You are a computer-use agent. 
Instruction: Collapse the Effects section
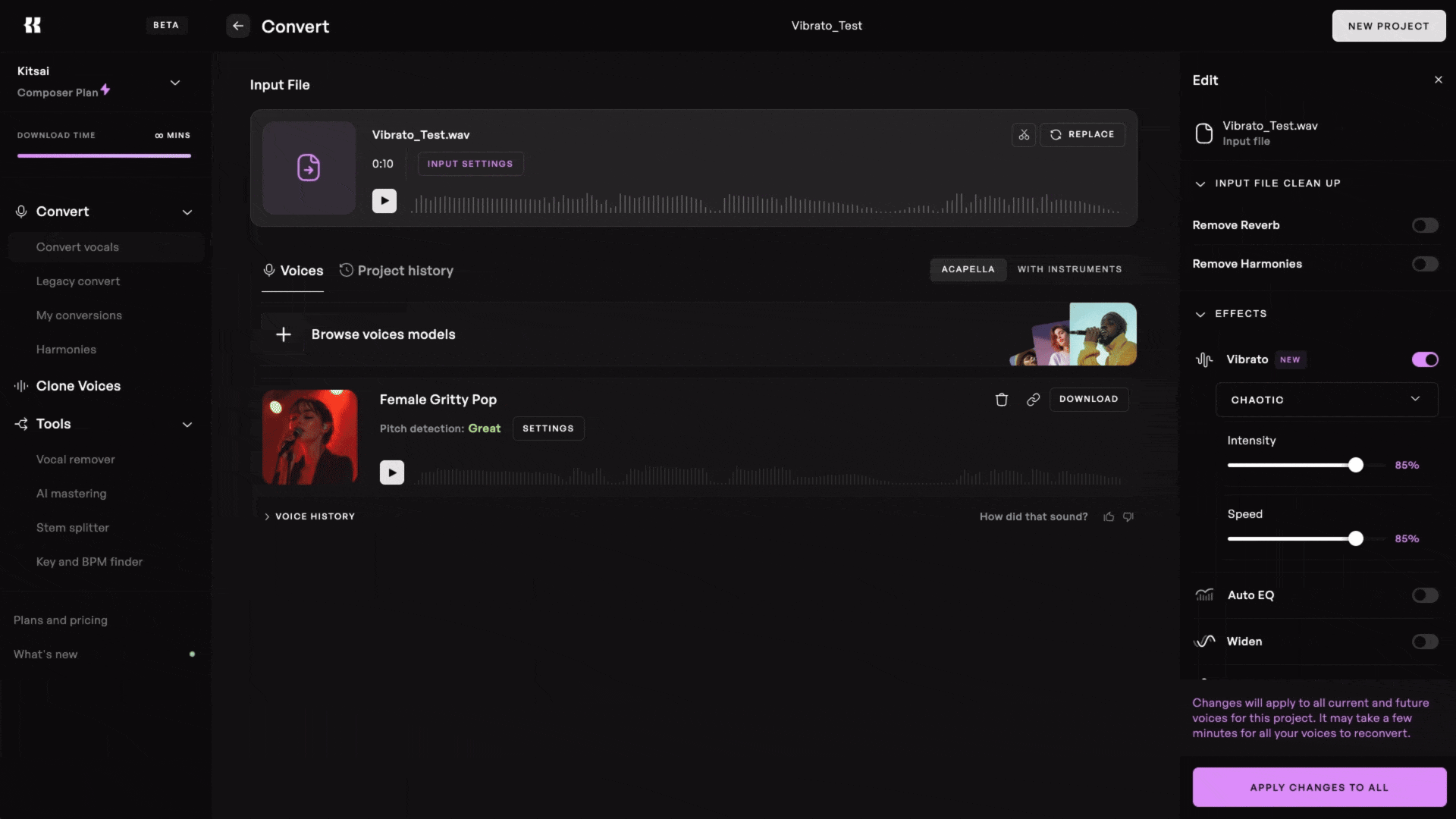[x=1200, y=314]
